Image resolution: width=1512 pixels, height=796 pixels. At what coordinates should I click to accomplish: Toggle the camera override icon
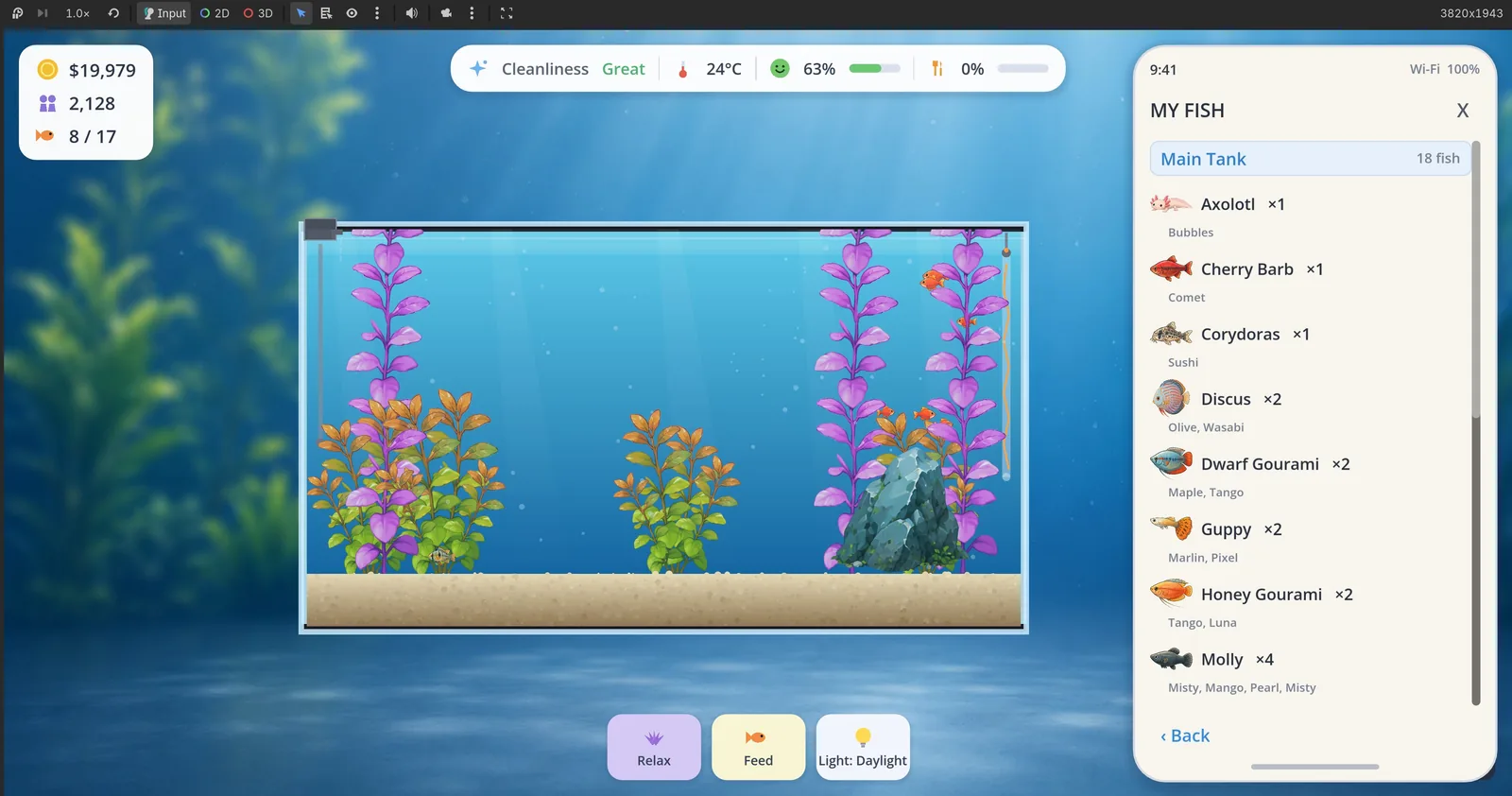coord(446,13)
